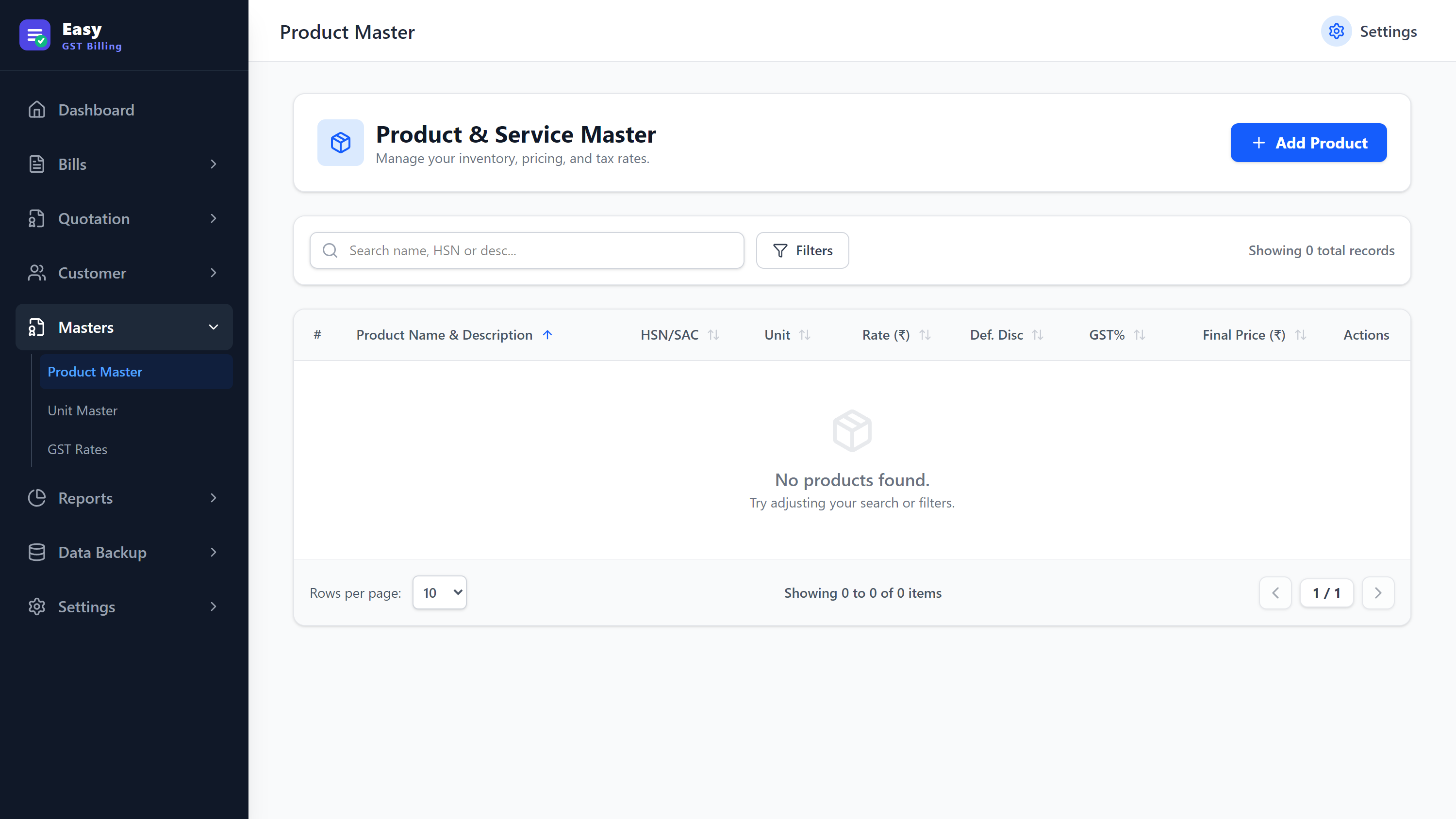Click the Unit column header text
The image size is (1456, 819).
coord(777,335)
